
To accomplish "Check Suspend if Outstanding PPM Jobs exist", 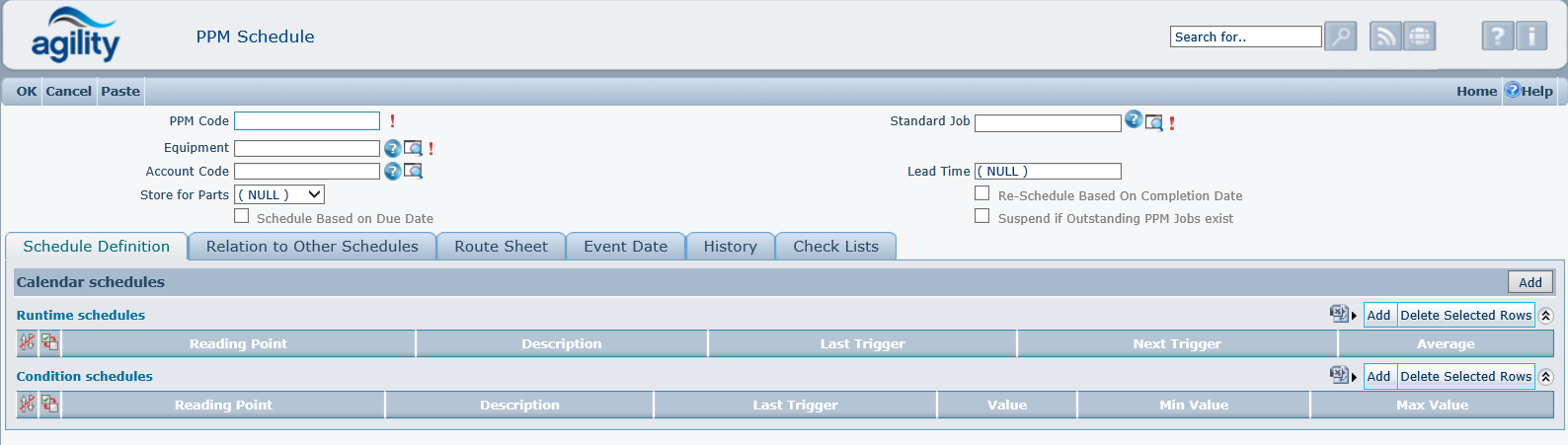I will [x=982, y=216].
